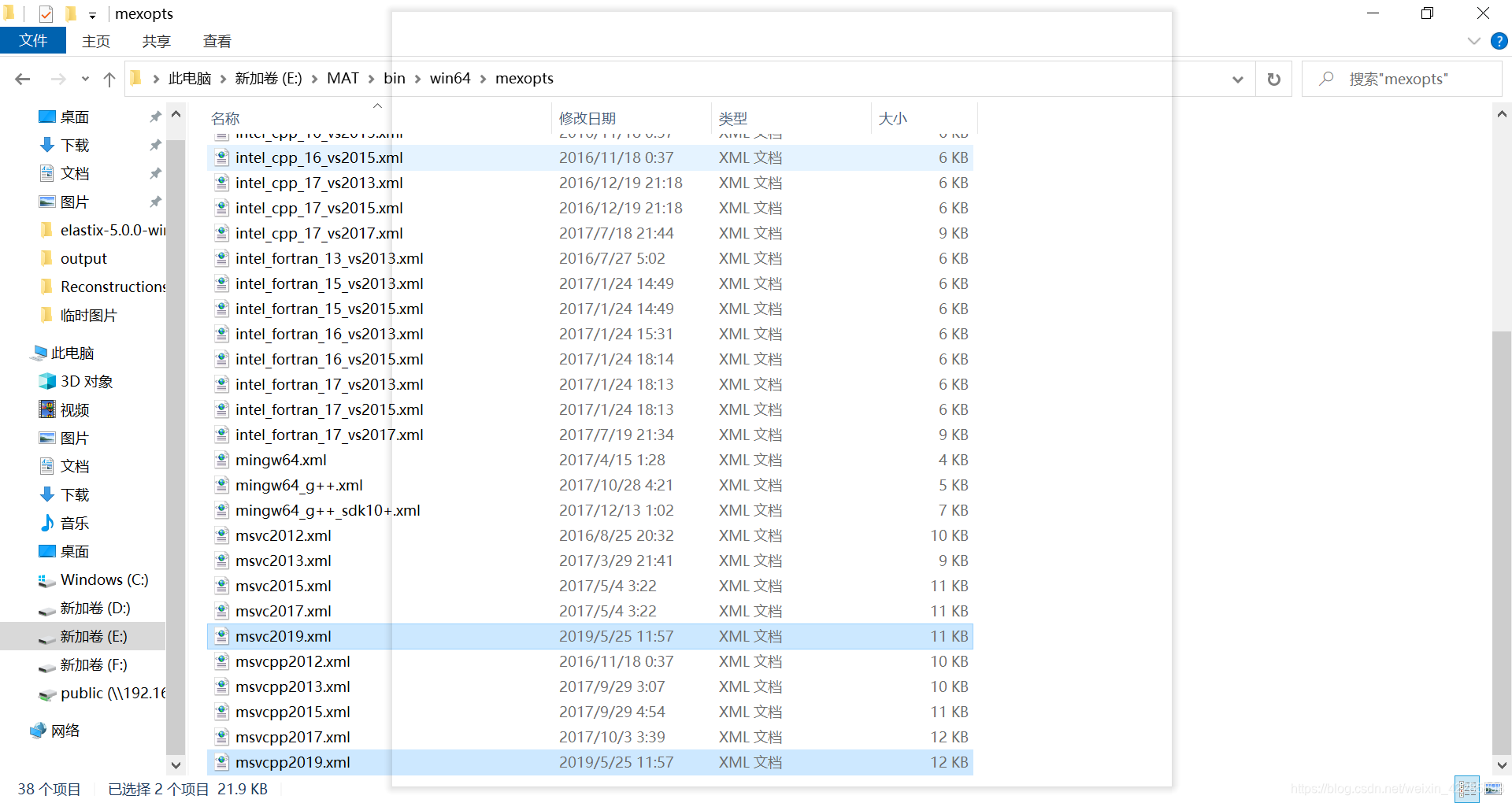Click the Forward navigation arrow
Image resolution: width=1512 pixels, height=803 pixels.
tap(58, 79)
